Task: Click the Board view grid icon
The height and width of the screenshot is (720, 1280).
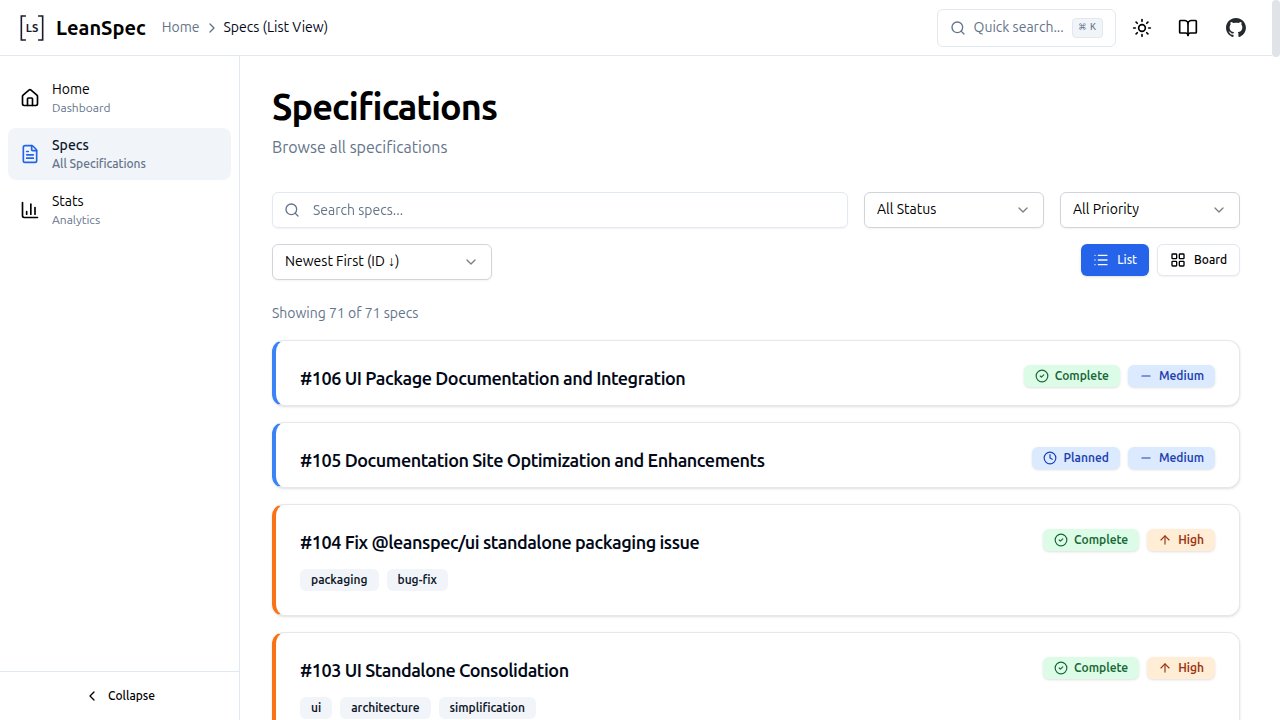Action: tap(1177, 260)
